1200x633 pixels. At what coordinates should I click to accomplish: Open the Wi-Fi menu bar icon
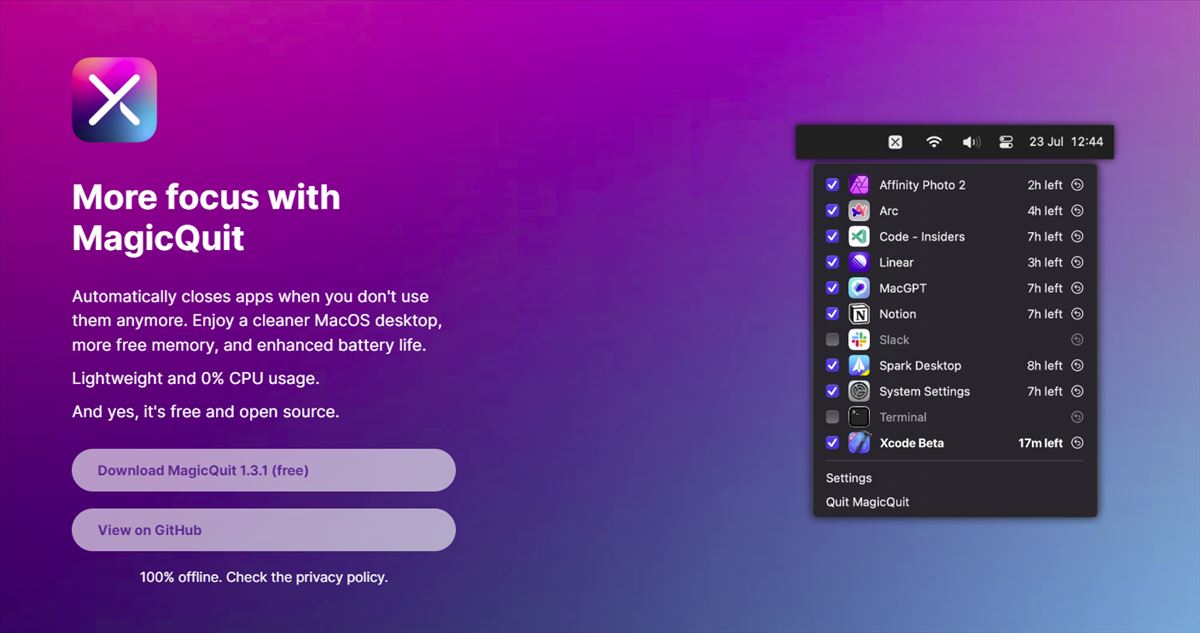(x=934, y=142)
